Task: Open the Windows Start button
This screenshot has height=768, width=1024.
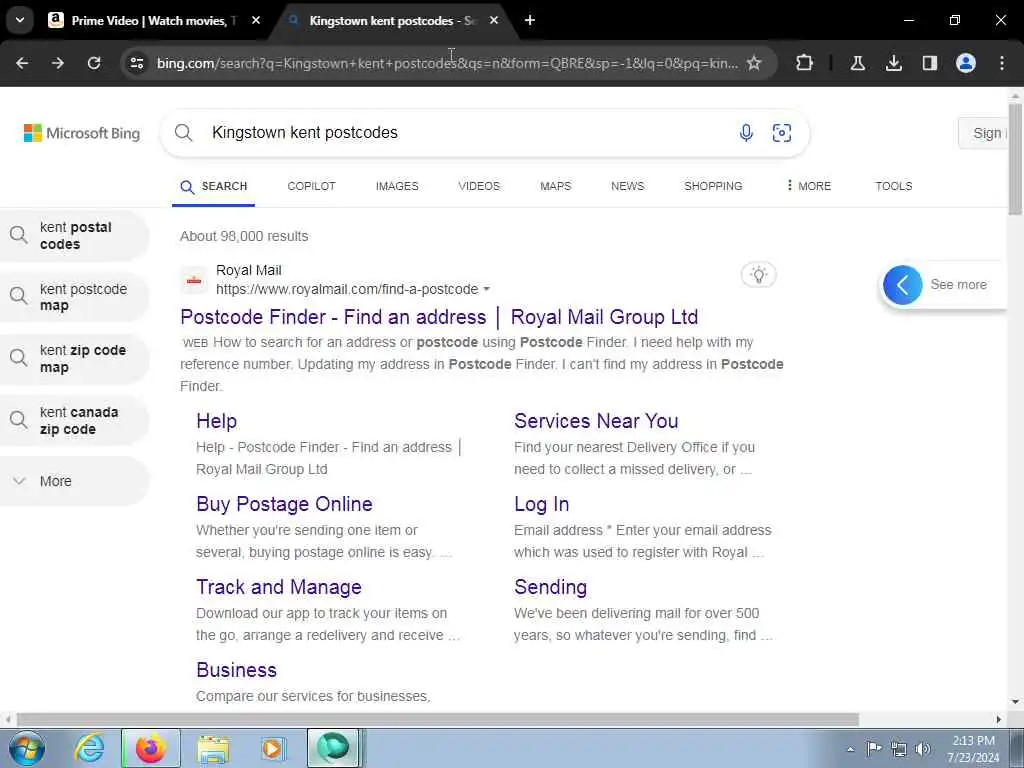Action: click(x=27, y=748)
